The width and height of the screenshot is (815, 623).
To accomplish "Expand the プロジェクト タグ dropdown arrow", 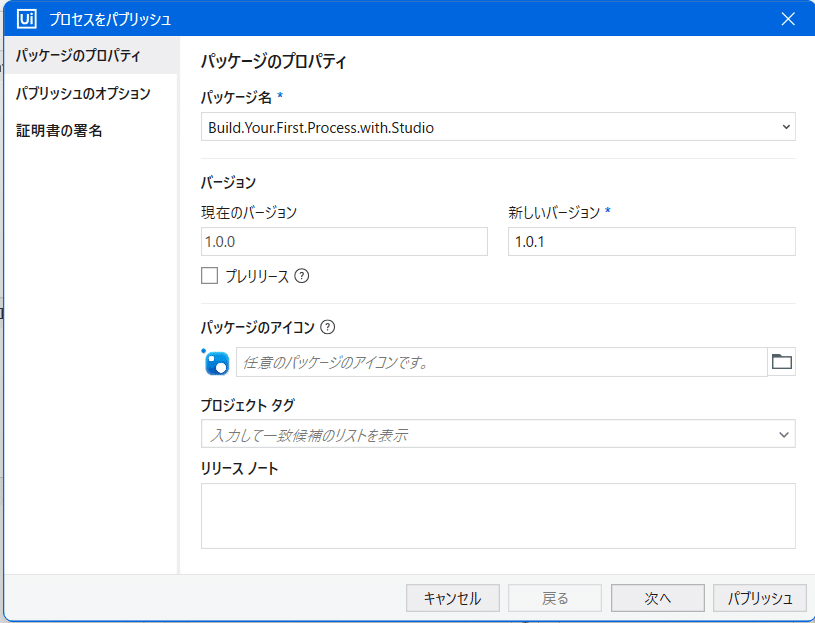I will pos(784,434).
